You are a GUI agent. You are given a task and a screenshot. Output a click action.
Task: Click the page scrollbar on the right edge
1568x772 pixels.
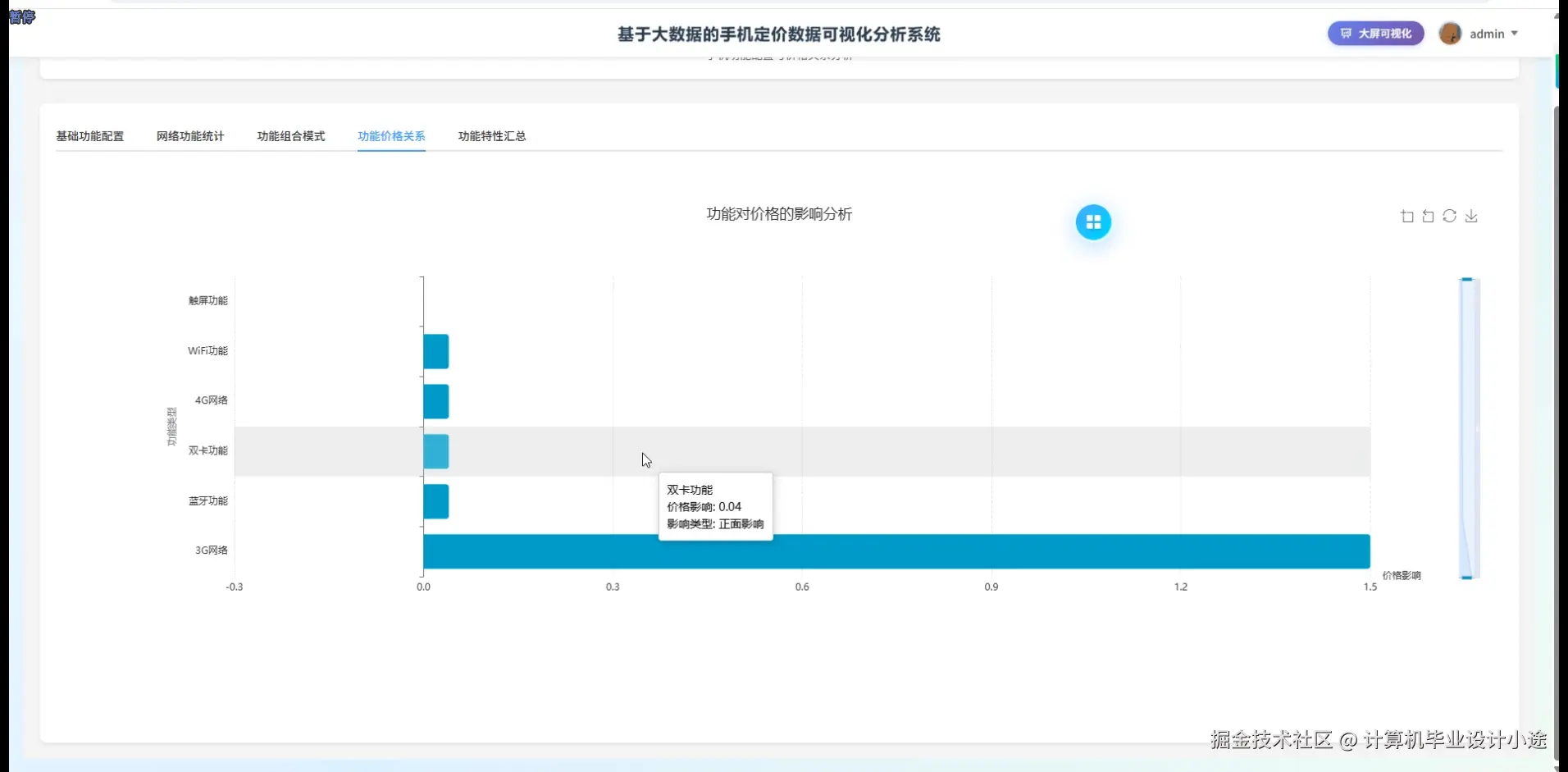(1557, 410)
